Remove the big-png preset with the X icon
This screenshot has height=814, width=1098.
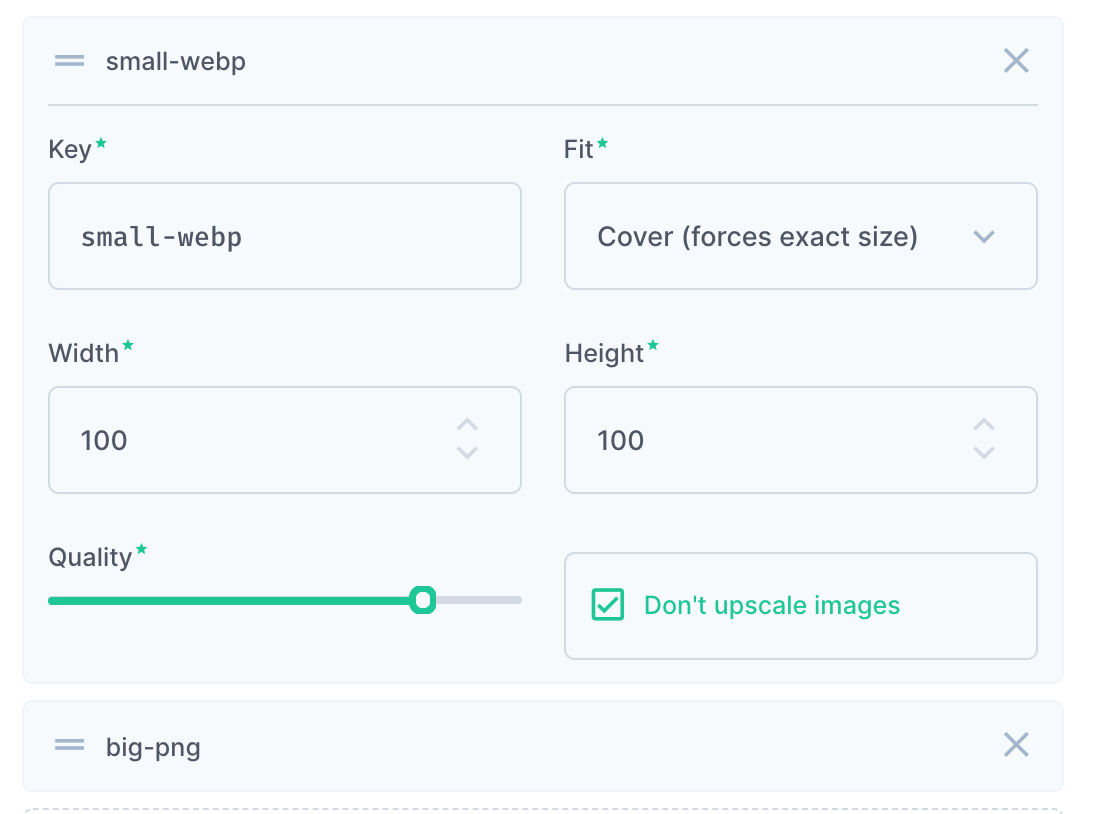(1016, 745)
